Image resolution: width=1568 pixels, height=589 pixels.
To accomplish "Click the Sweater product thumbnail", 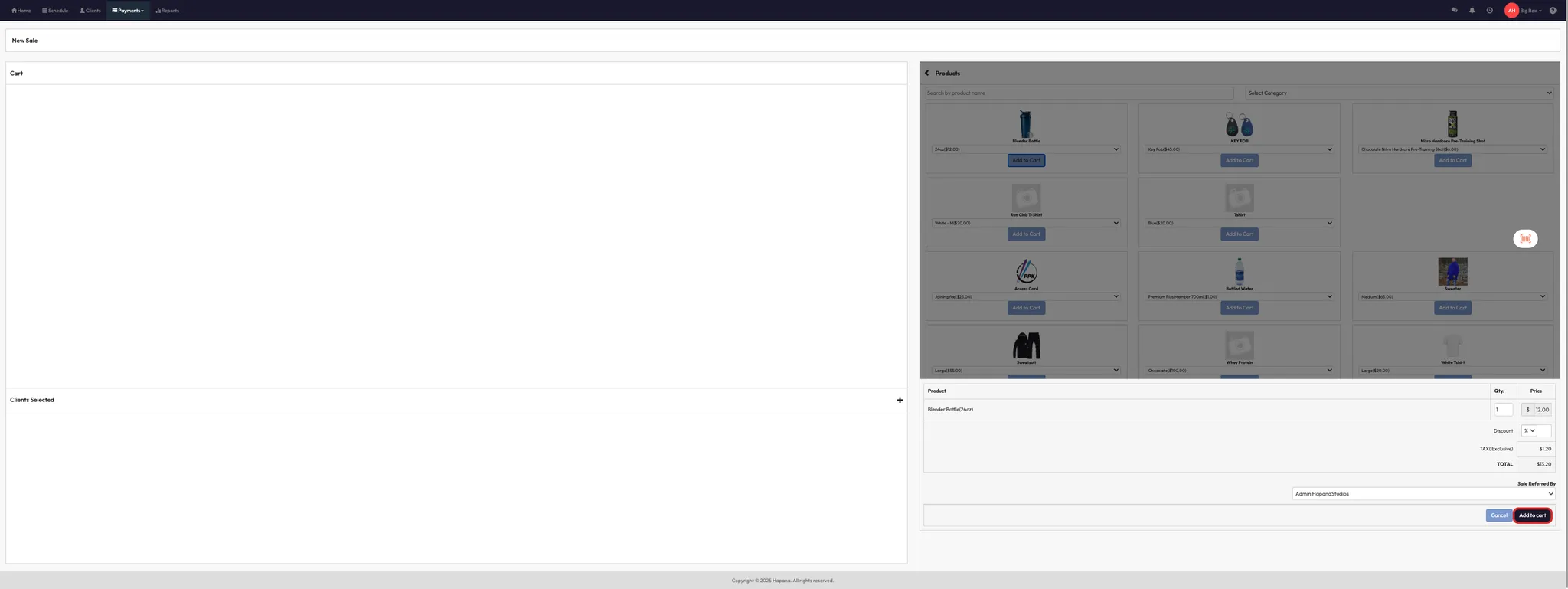I will (x=1452, y=272).
